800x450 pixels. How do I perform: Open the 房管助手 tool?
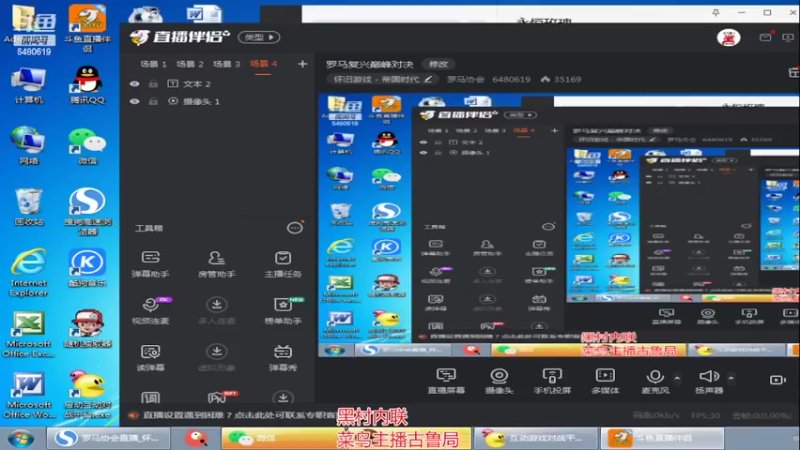[216, 264]
